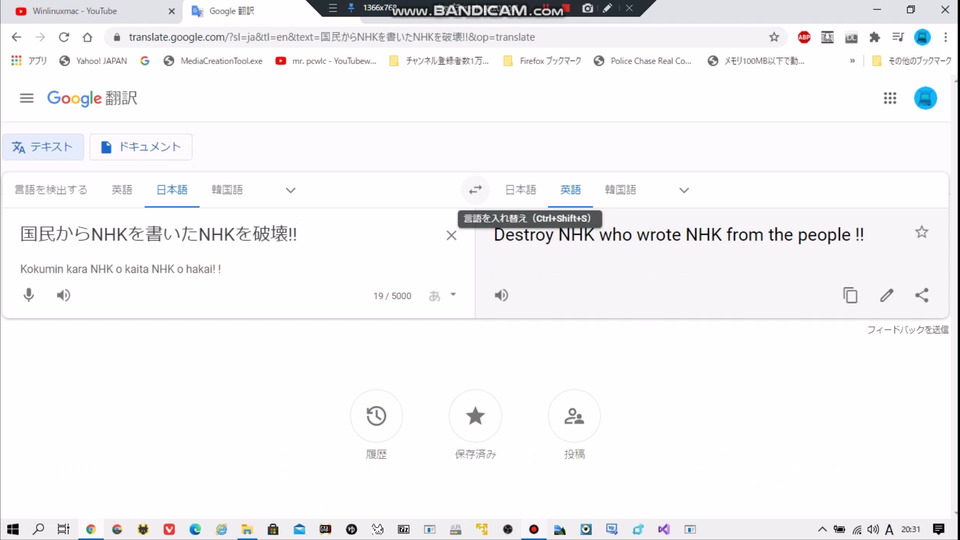Open the taskbar volume control

(x=873, y=529)
